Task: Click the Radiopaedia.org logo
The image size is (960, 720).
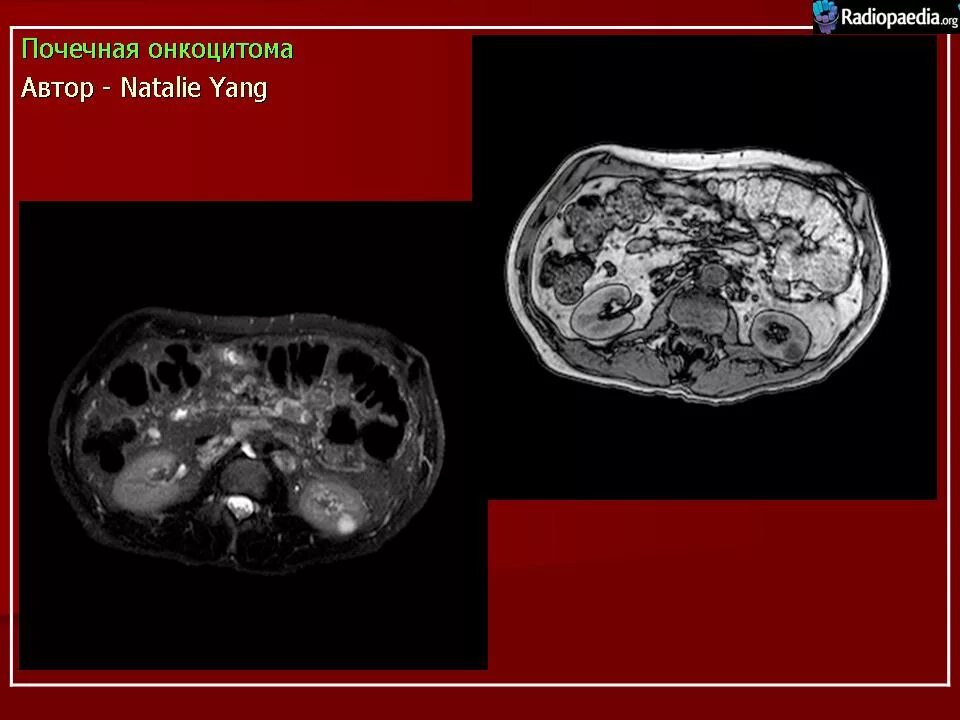Action: [886, 17]
